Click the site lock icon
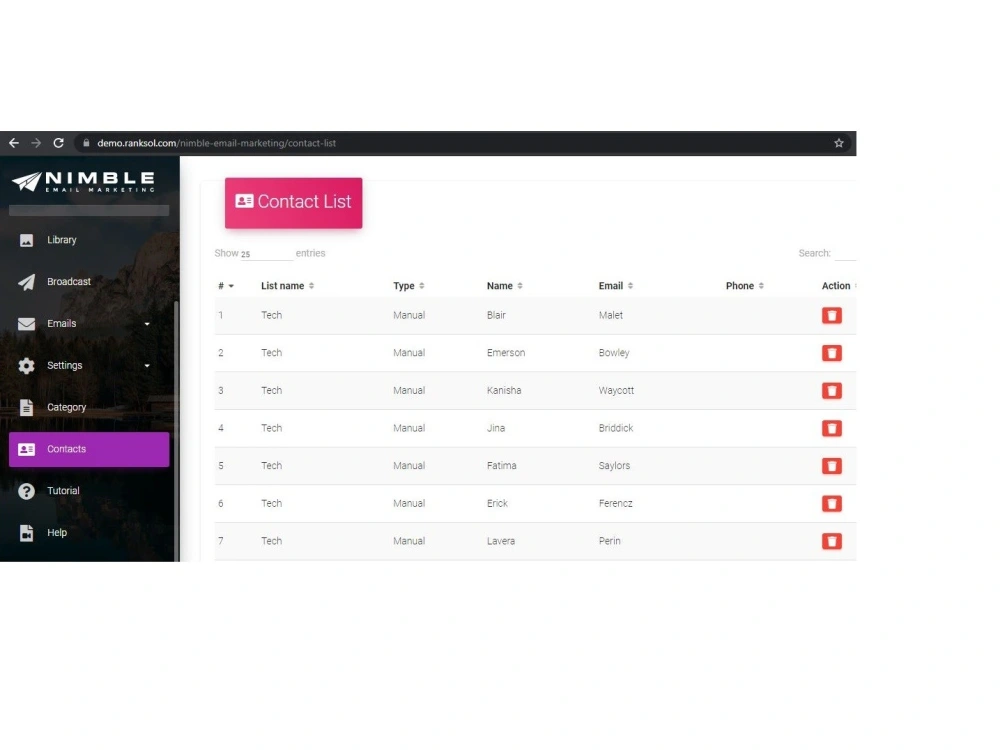Image resolution: width=1000 pixels, height=750 pixels. 86,143
